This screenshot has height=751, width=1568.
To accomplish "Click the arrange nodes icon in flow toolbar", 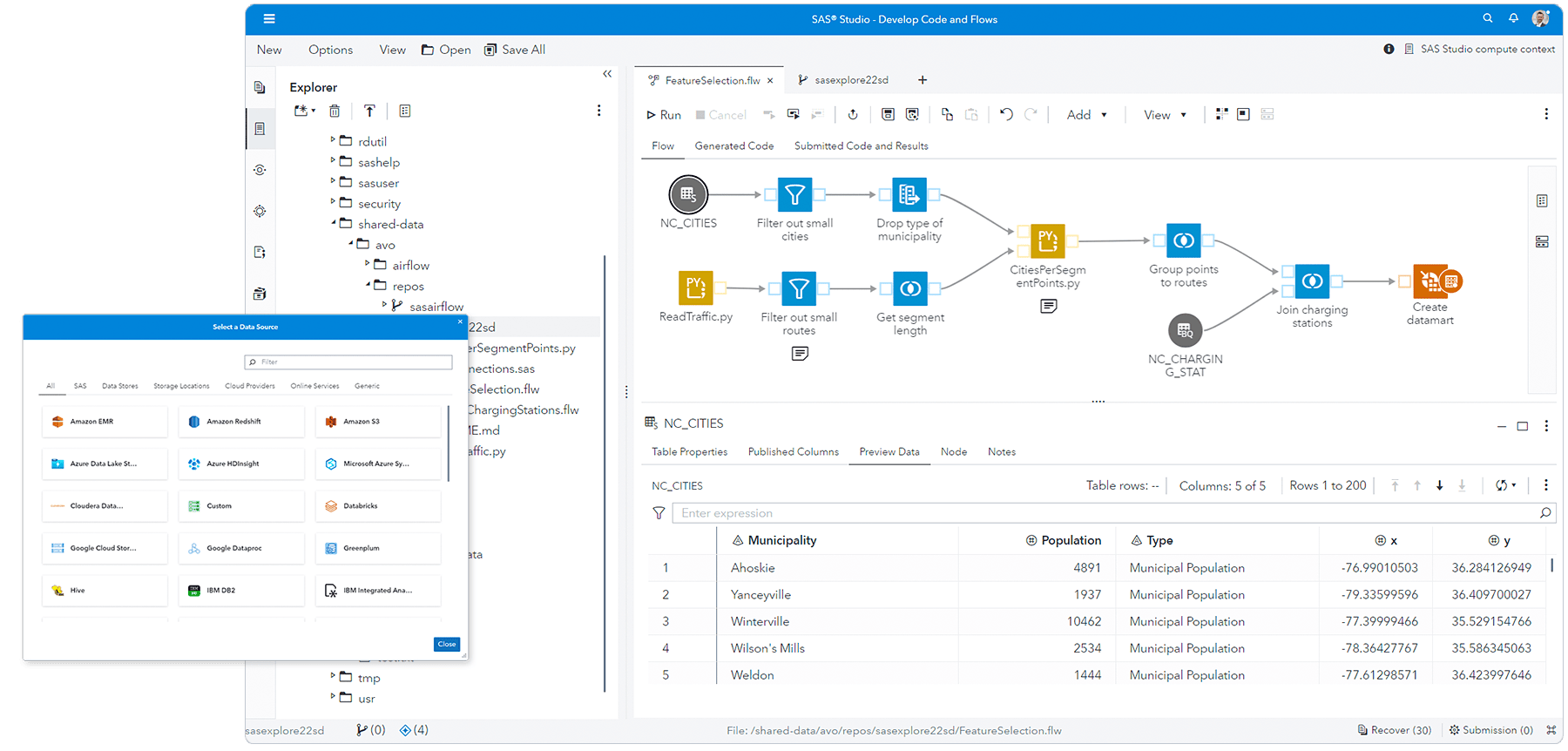I will [x=1221, y=114].
